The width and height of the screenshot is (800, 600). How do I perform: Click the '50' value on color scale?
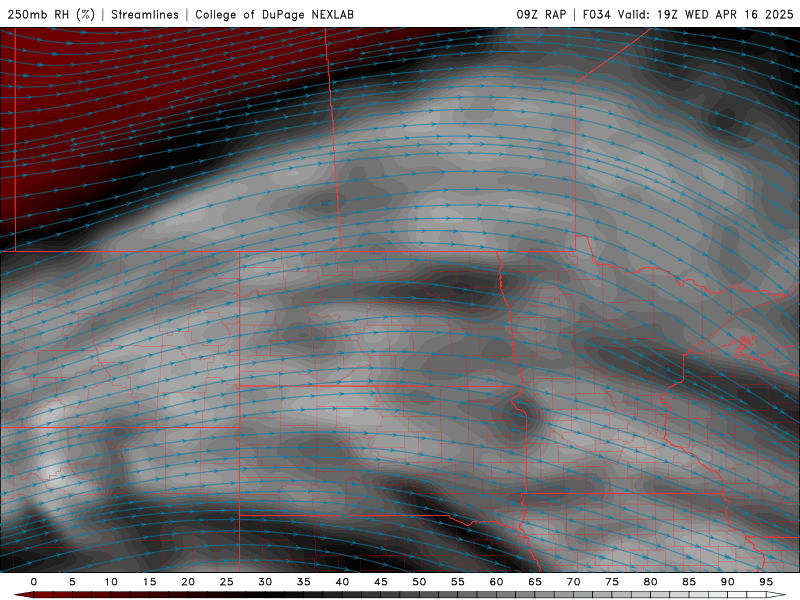419,582
